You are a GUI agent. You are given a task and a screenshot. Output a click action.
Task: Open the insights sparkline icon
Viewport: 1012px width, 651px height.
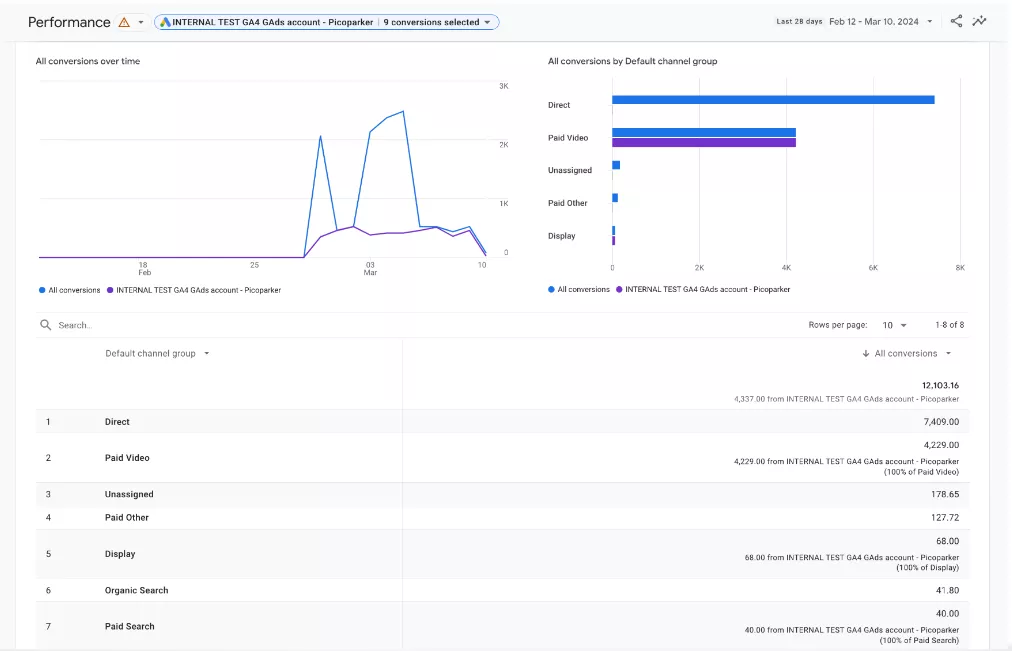coord(979,21)
